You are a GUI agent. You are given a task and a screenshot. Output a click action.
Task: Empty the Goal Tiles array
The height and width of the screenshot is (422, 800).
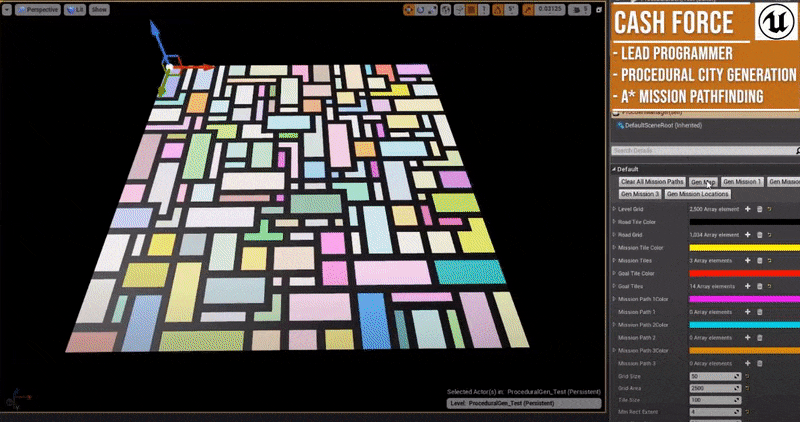click(759, 286)
